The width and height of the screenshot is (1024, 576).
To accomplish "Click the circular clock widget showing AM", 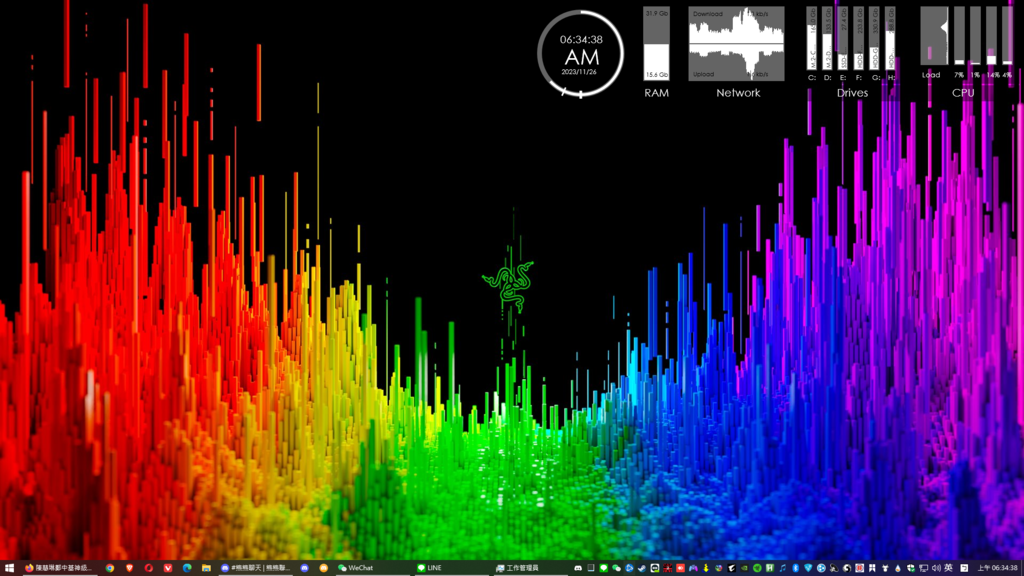I will click(580, 54).
